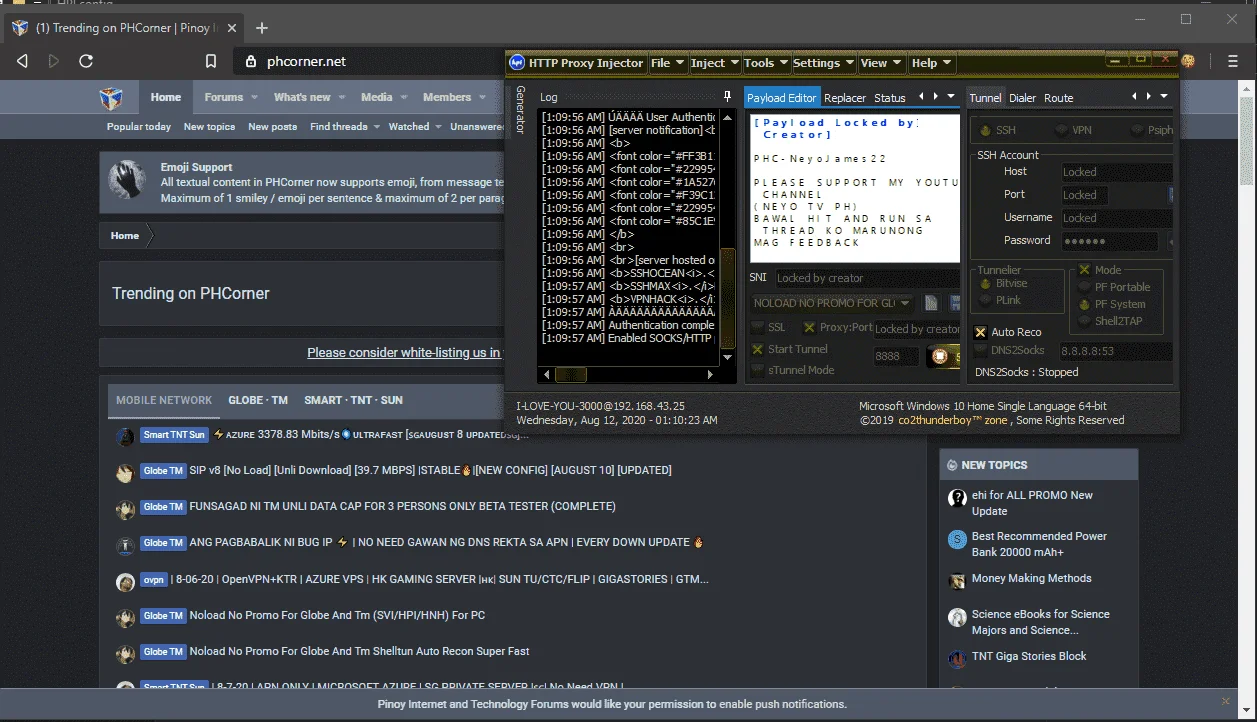Click the right scroll arrow under the Log
1257x722 pixels.
(x=711, y=375)
